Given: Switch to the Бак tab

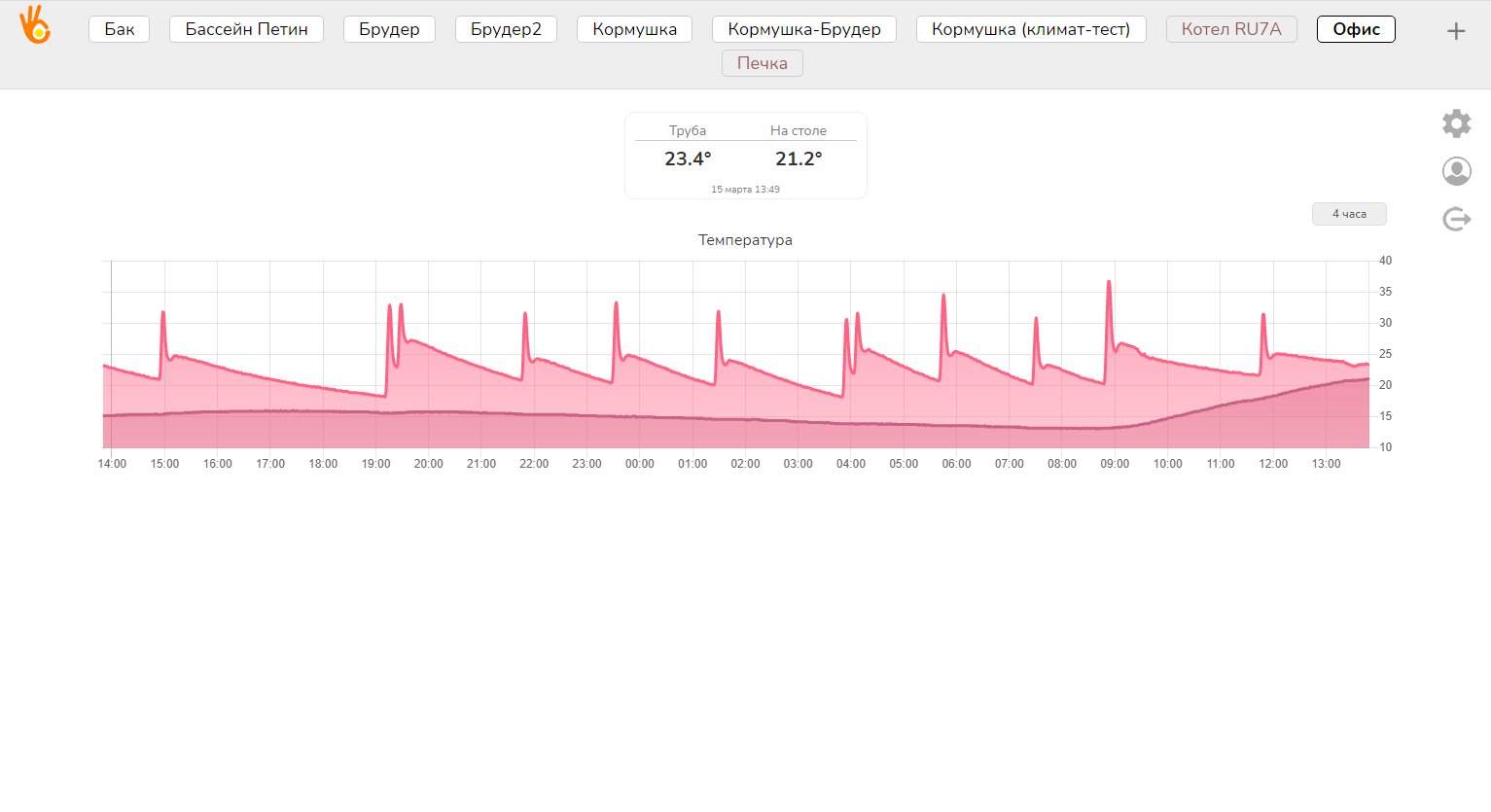Looking at the screenshot, I should (x=120, y=29).
